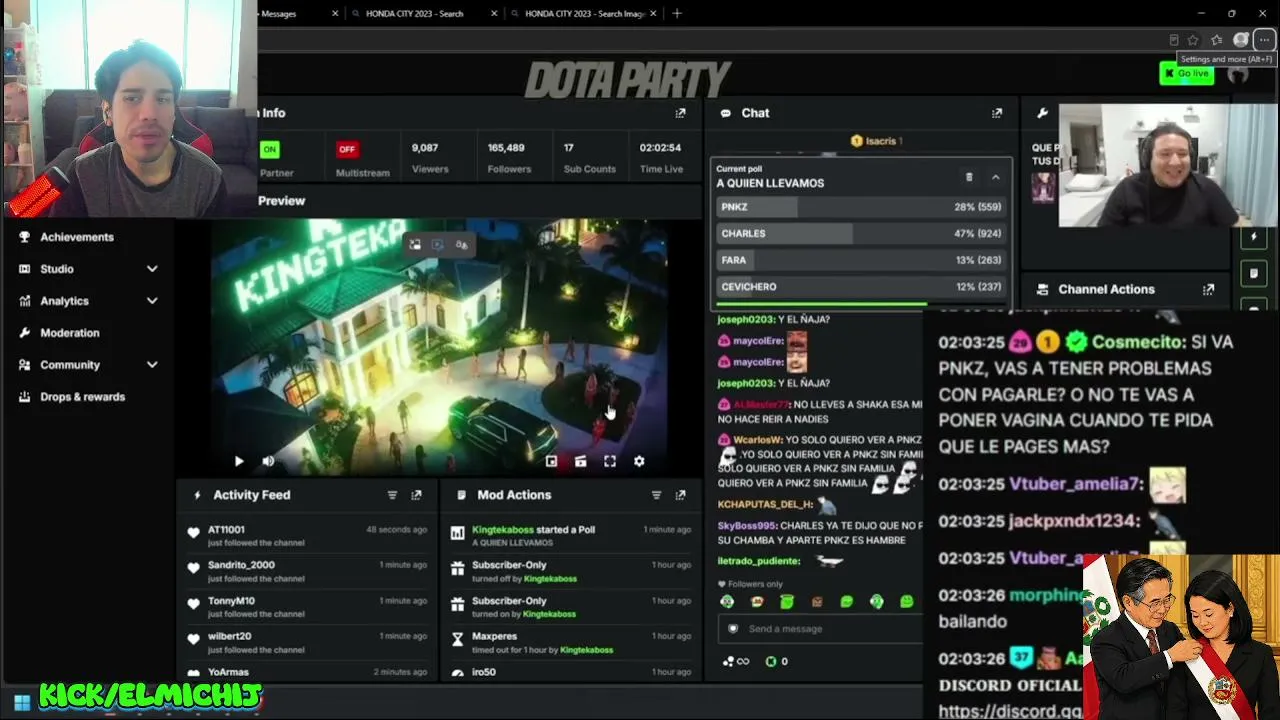Expand the Studio submenu chevron
This screenshot has height=720, width=1280.
coord(152,269)
